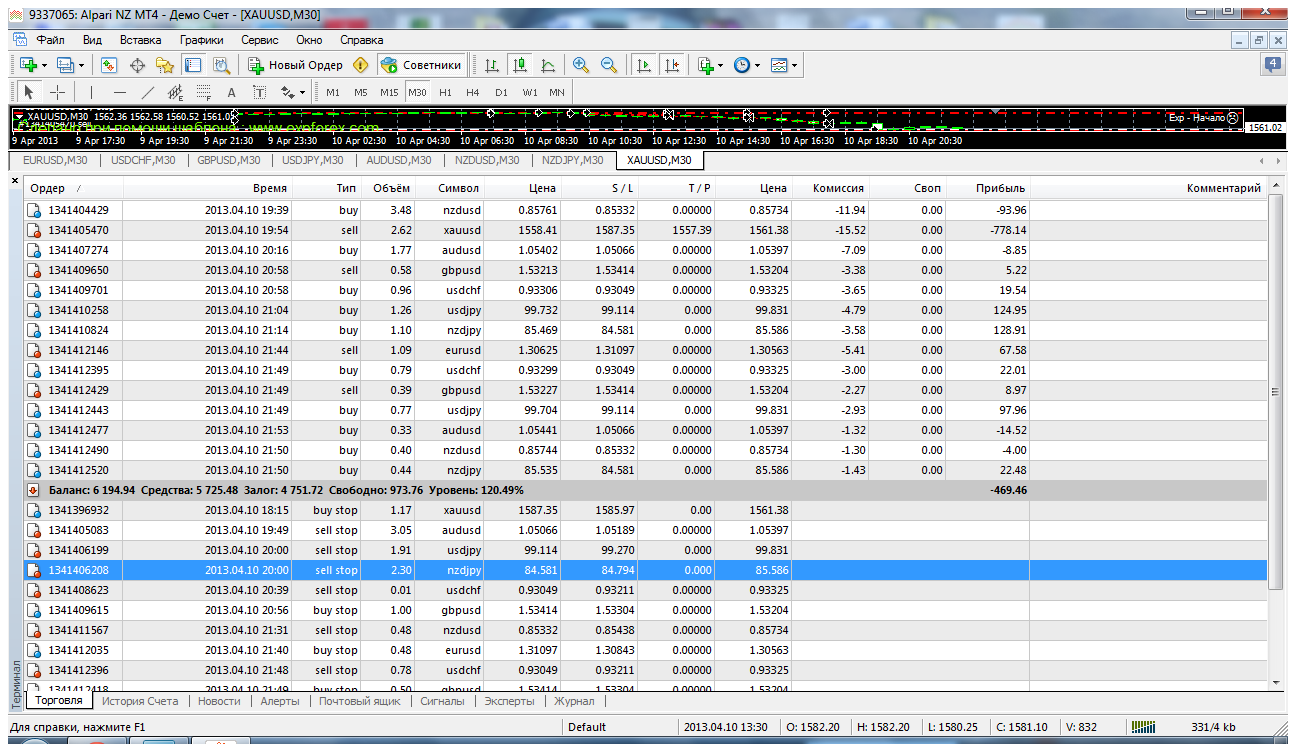Image resolution: width=1296 pixels, height=744 pixels.
Task: Click the Zoom Out magnifier icon
Action: (x=608, y=65)
